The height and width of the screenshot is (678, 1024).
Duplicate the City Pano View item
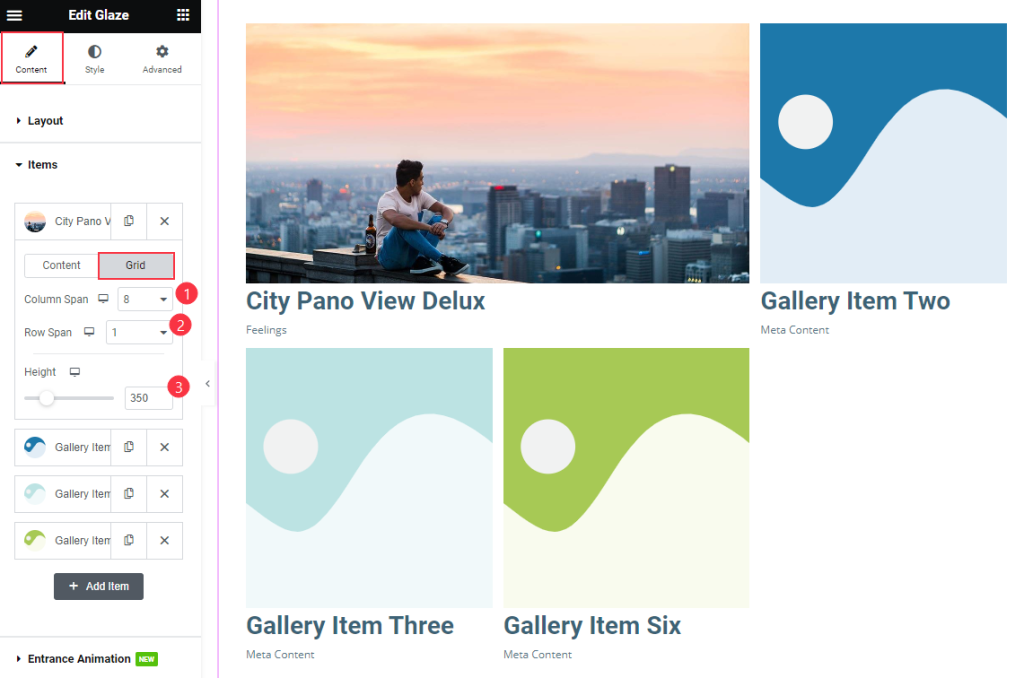click(129, 221)
